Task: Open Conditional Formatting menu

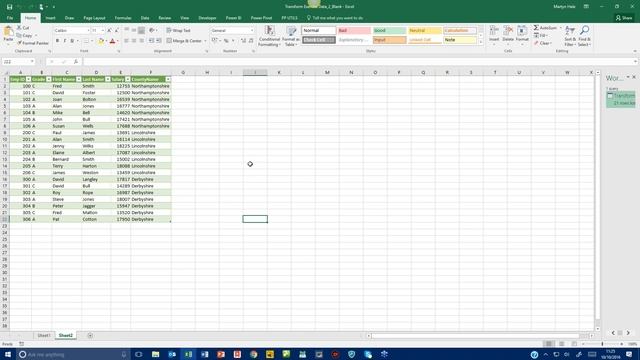Action: 269,36
